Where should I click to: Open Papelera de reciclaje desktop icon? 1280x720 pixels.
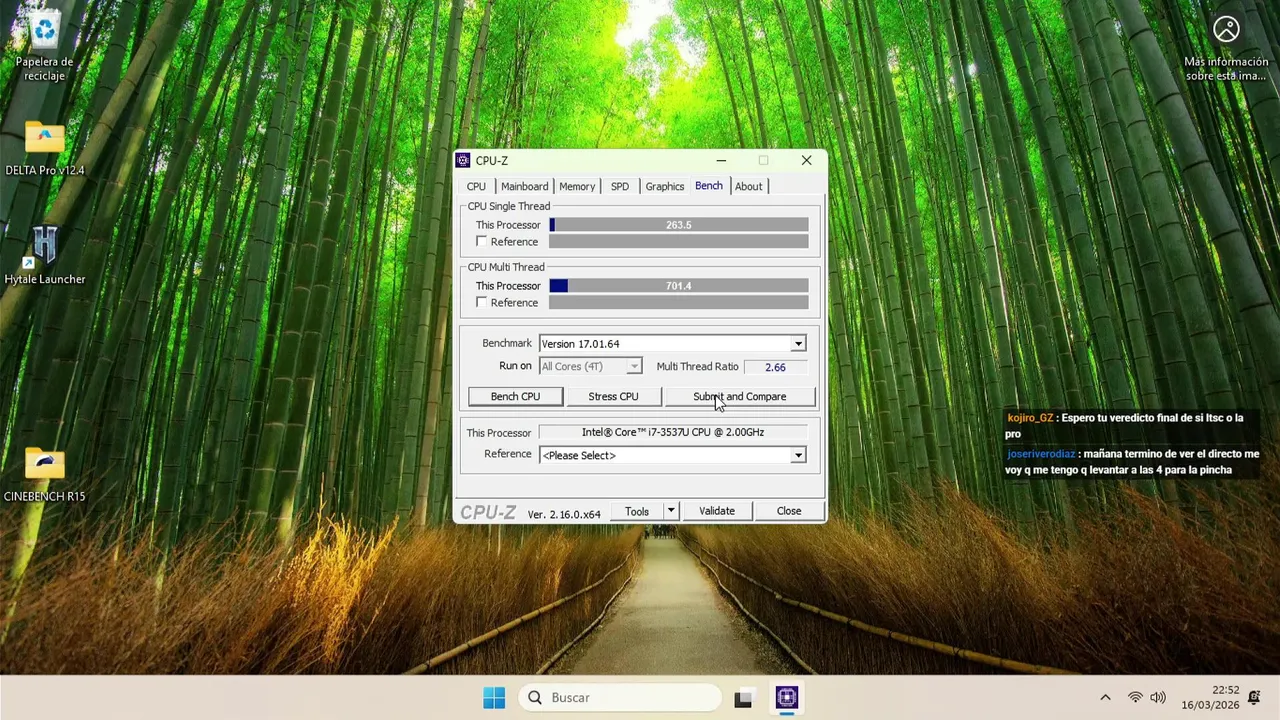(x=44, y=46)
